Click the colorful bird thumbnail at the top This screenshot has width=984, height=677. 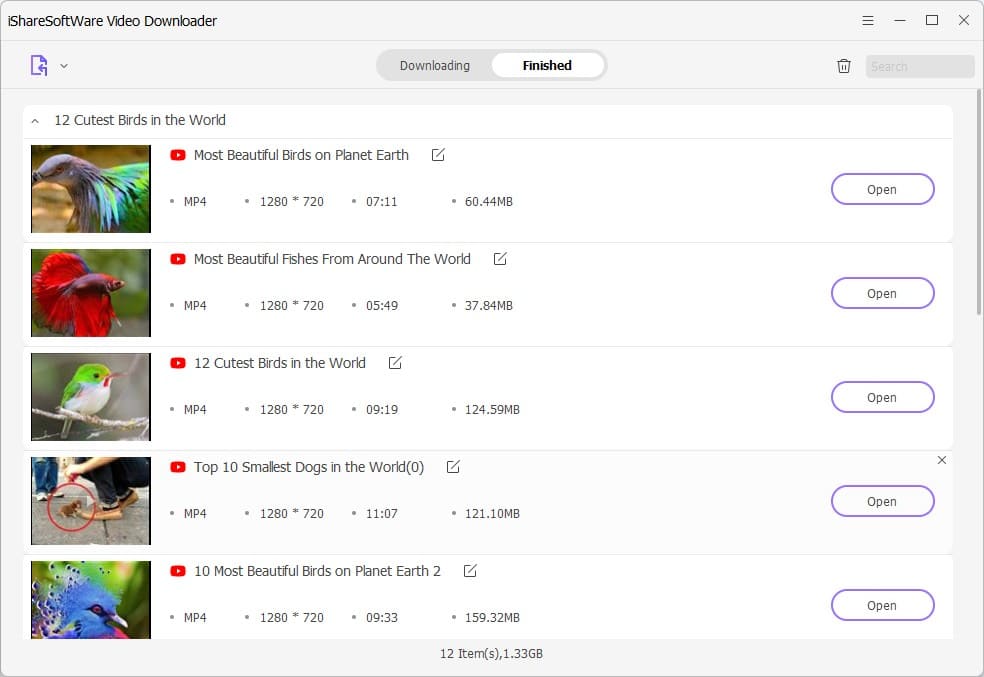[x=90, y=188]
